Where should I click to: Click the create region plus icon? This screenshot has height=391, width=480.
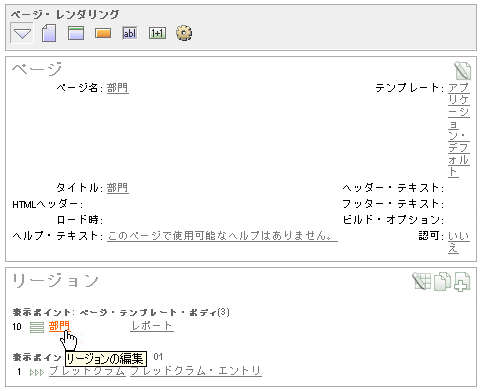click(462, 282)
